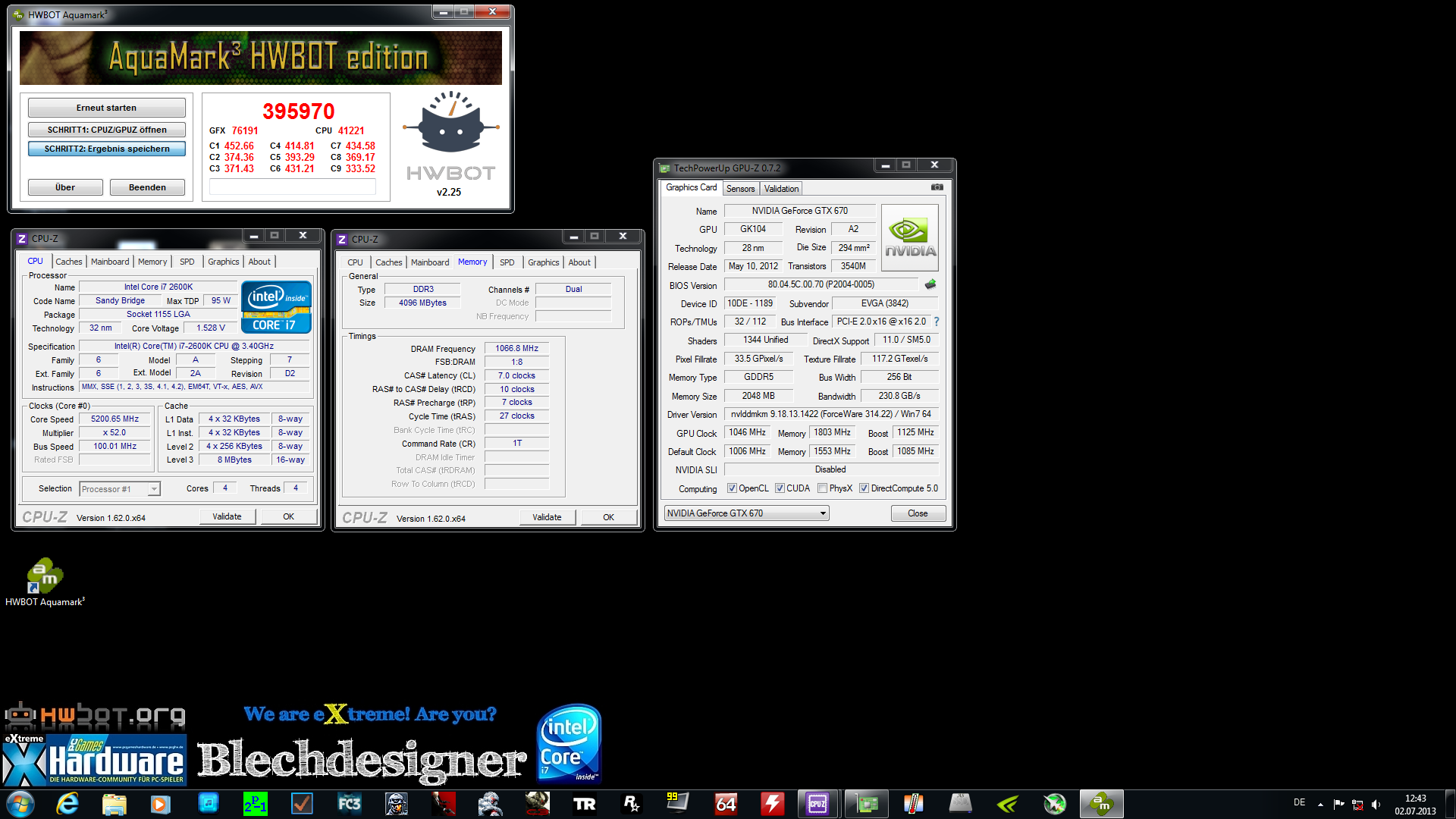Click the Close button in GPU-Z

click(918, 513)
